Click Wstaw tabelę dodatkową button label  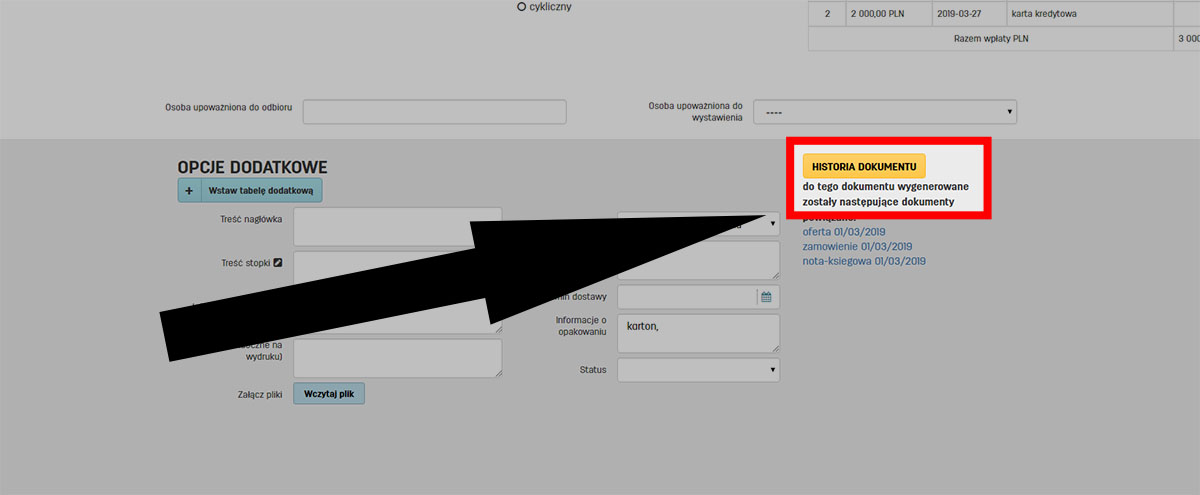point(261,190)
